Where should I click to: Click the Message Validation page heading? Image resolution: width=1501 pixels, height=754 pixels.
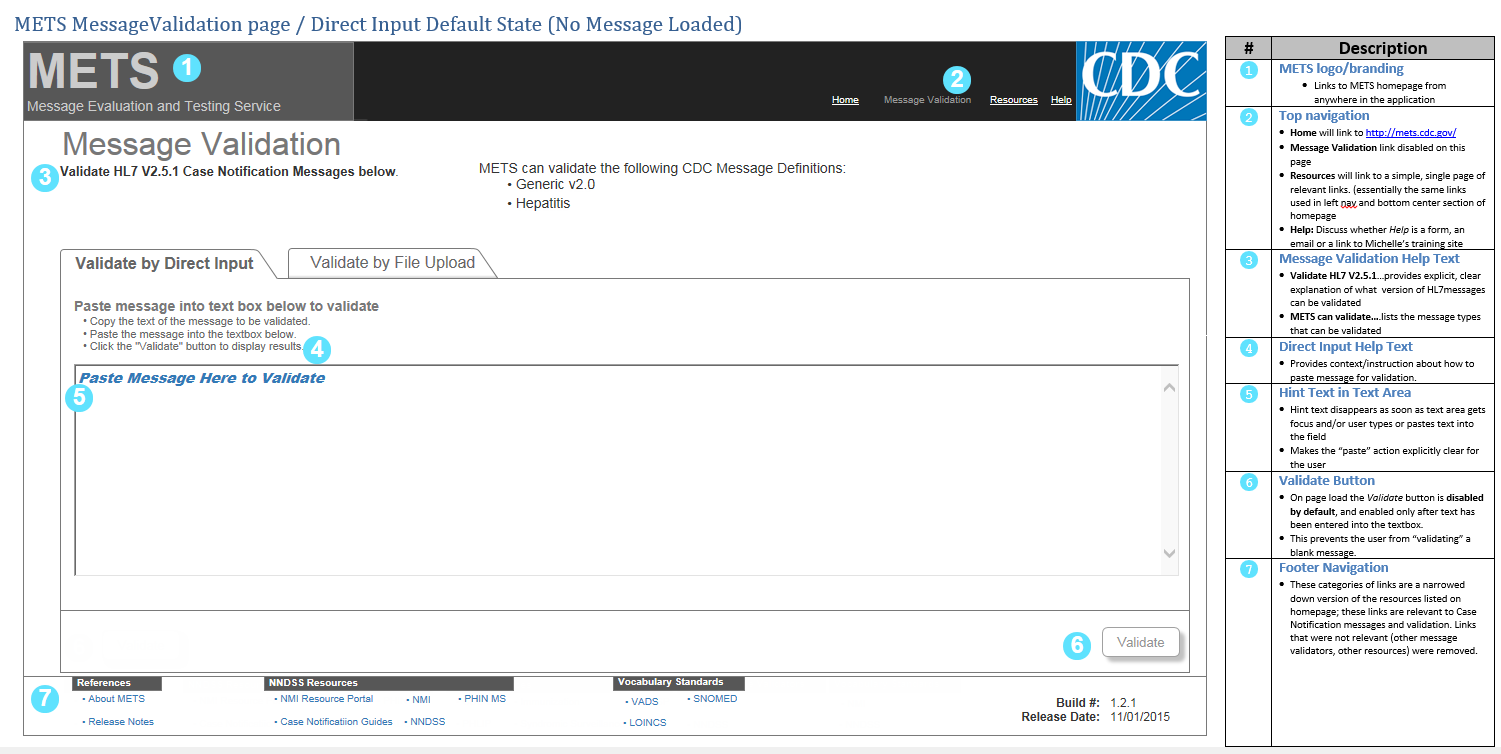(201, 144)
